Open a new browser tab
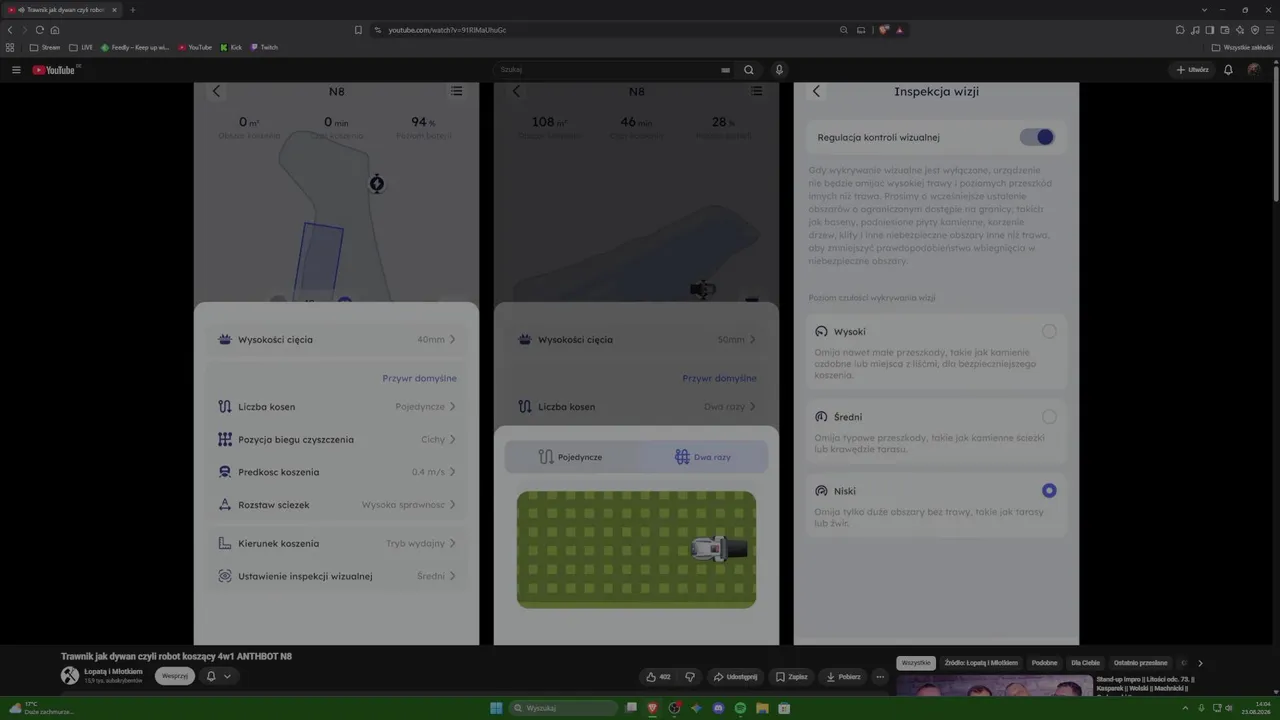Image resolution: width=1280 pixels, height=720 pixels. click(132, 10)
